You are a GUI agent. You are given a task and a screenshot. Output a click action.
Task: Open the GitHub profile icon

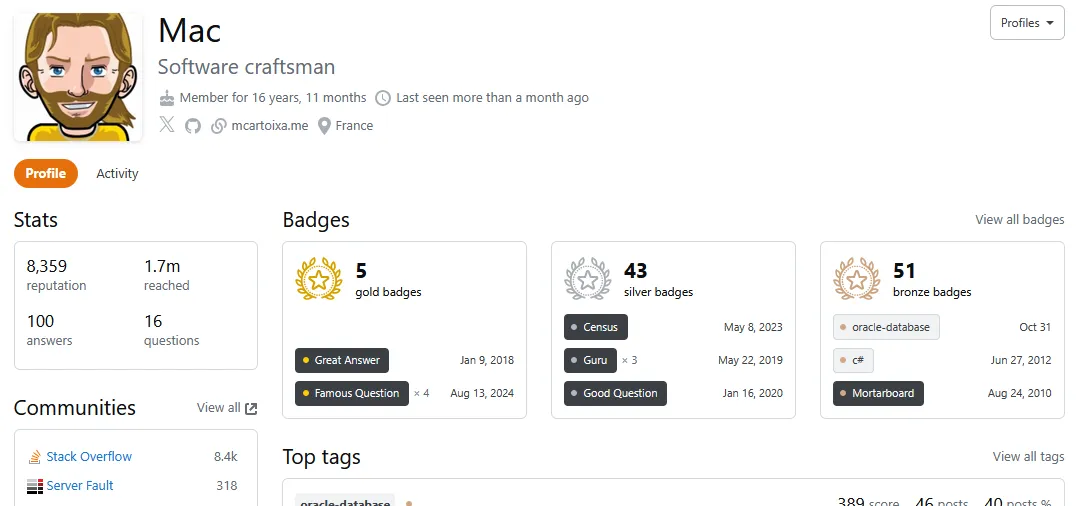[x=193, y=126]
